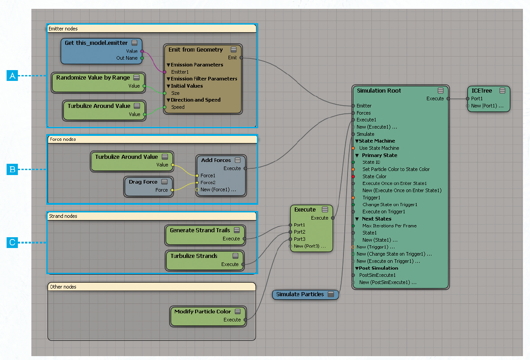This screenshot has height=360, width=530.
Task: Click the Emit output port on Emit from Geometry
Action: (x=241, y=58)
